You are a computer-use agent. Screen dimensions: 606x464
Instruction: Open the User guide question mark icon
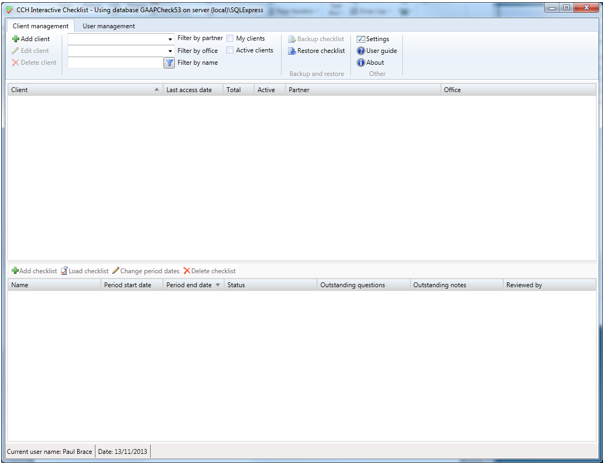(361, 51)
